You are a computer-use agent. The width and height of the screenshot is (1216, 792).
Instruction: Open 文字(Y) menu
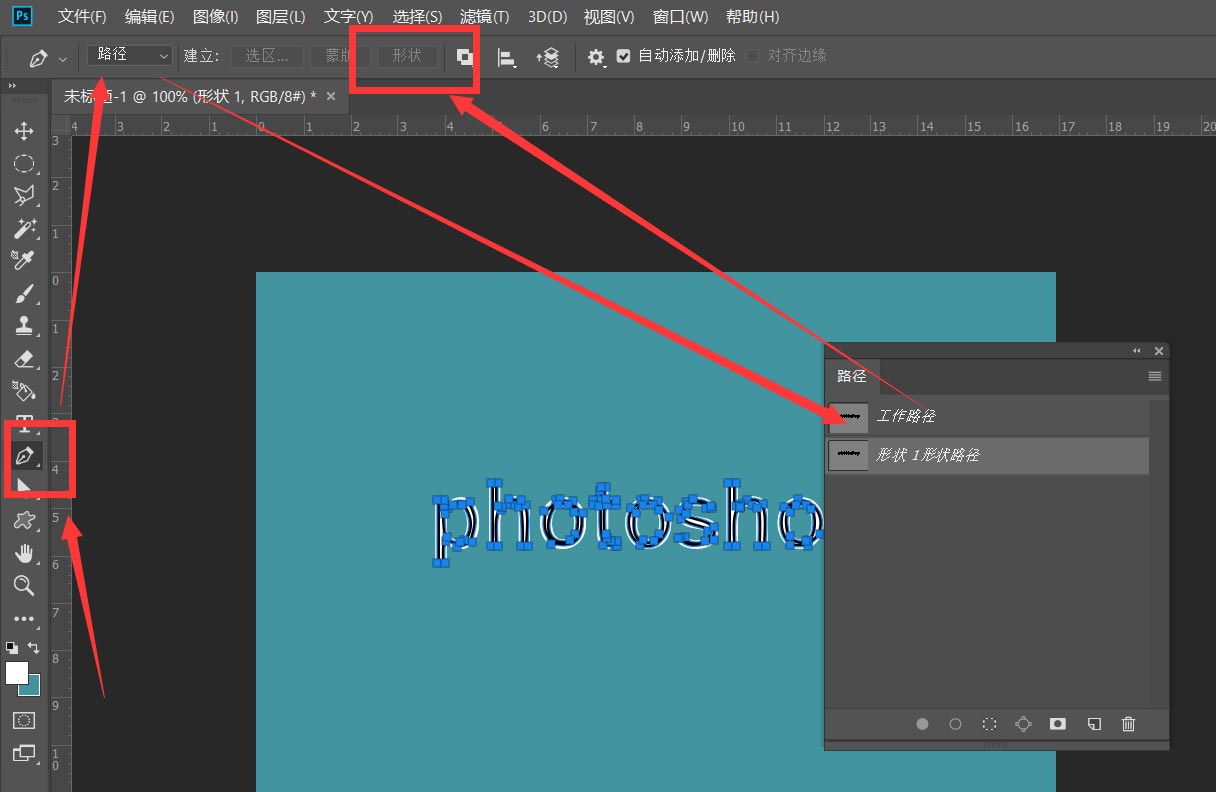coord(349,17)
